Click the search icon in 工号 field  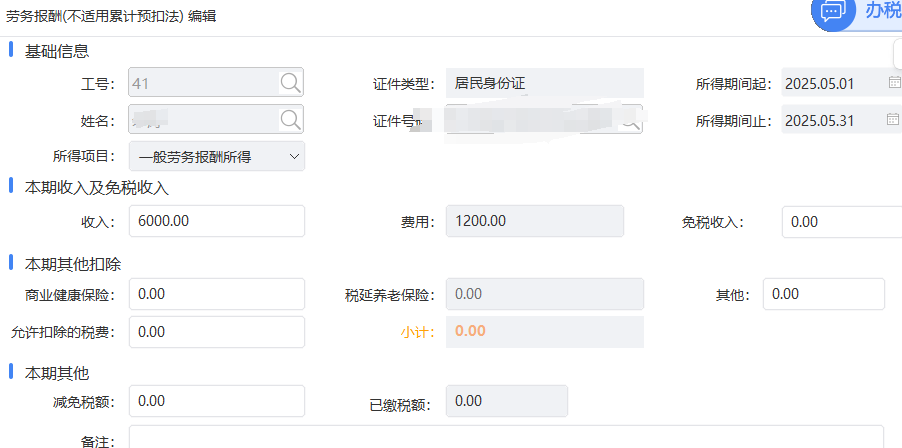290,83
